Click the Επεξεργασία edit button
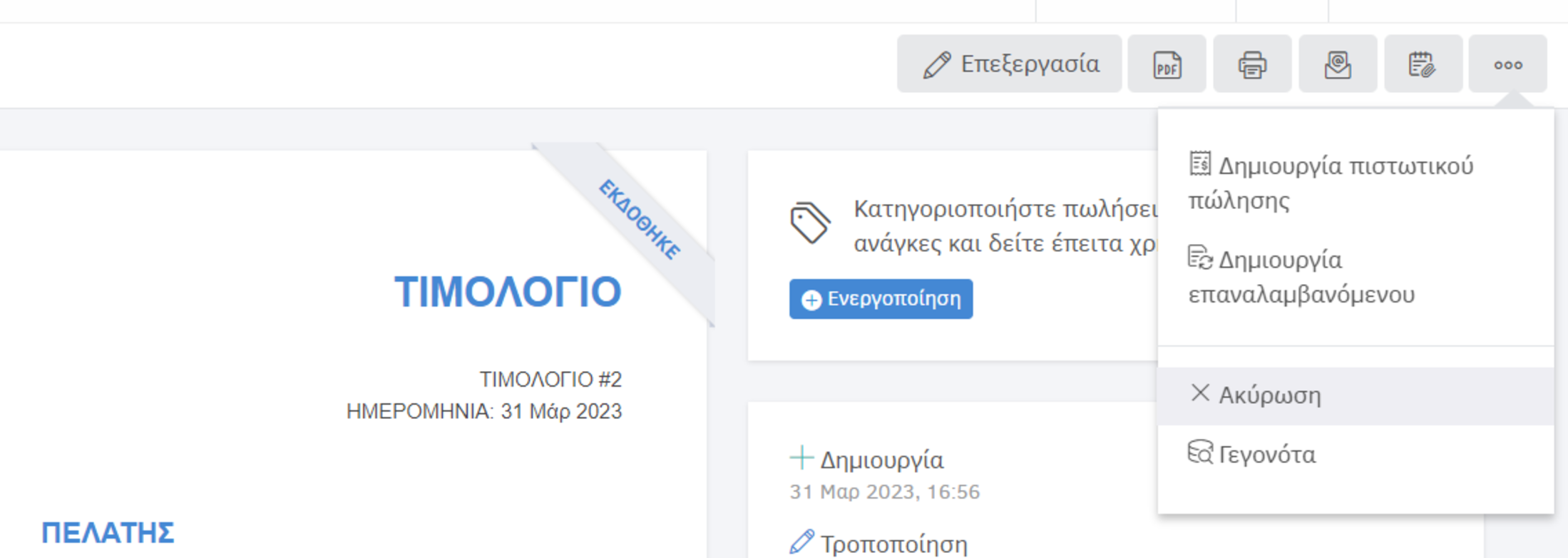The height and width of the screenshot is (558, 1568). pos(1009,64)
